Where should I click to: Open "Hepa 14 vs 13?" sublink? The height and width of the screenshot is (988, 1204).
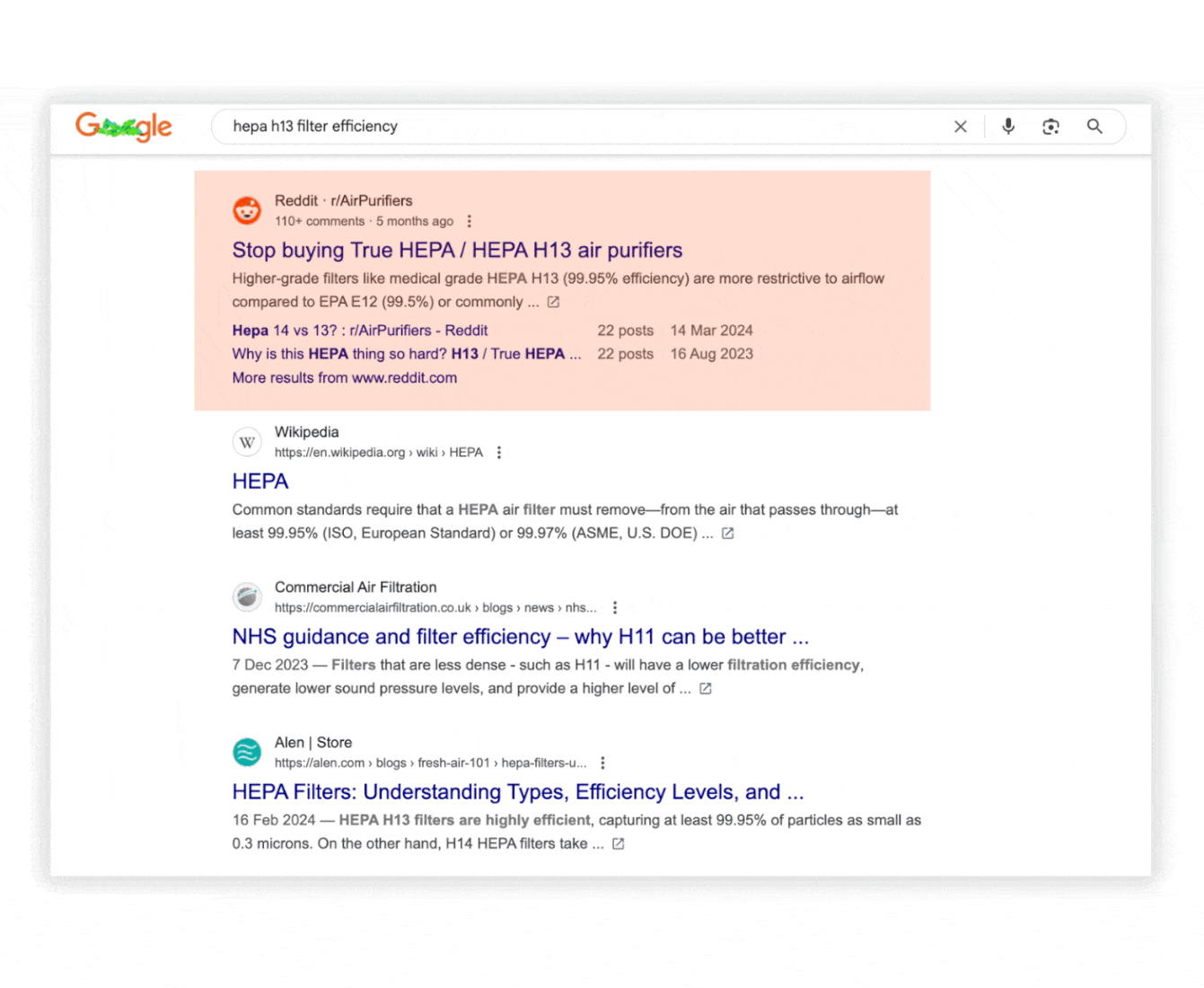359,331
